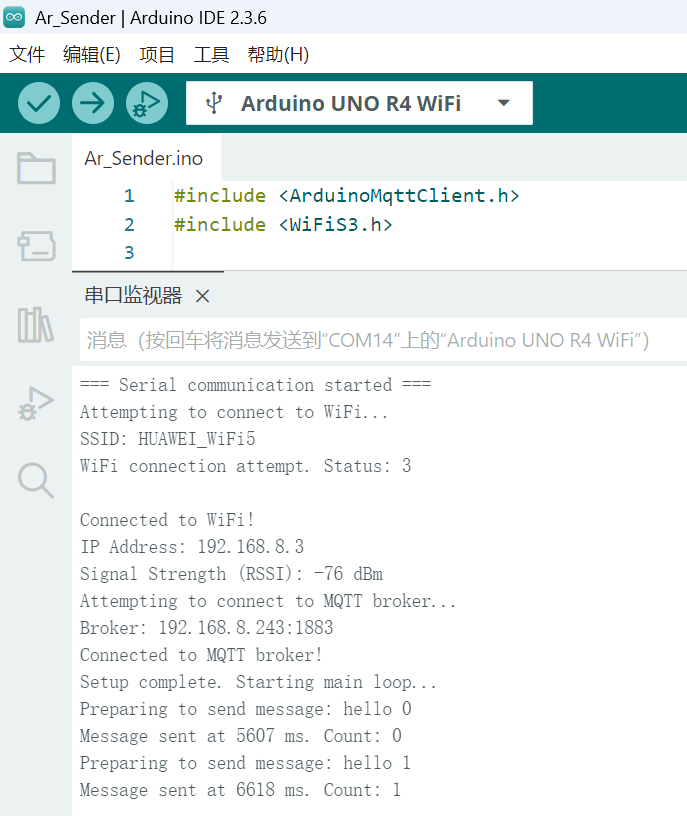Click the 'WiFi connection attempt. Status: 3' line
The image size is (687, 816).
point(246,466)
